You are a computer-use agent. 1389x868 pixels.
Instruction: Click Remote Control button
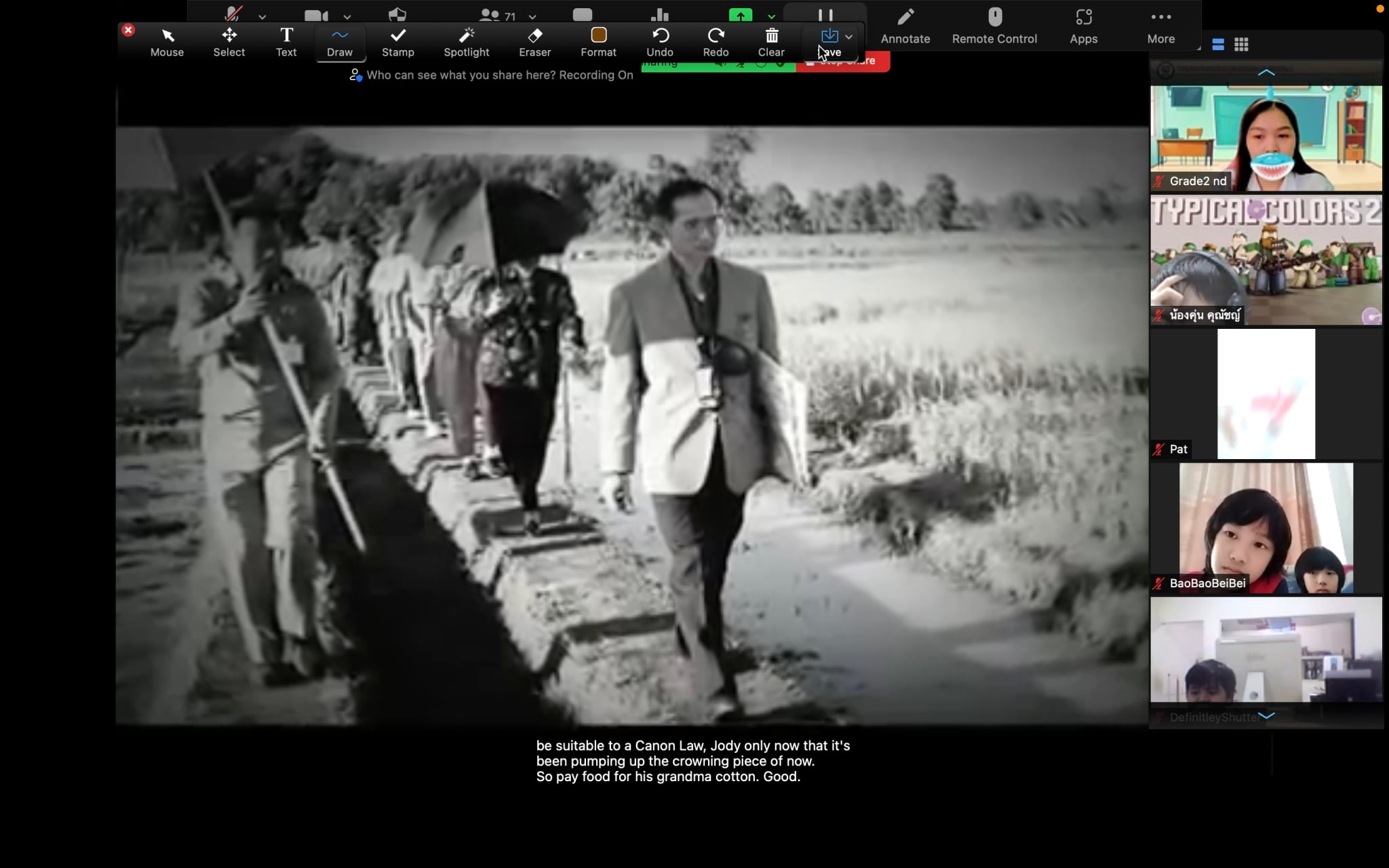click(994, 26)
